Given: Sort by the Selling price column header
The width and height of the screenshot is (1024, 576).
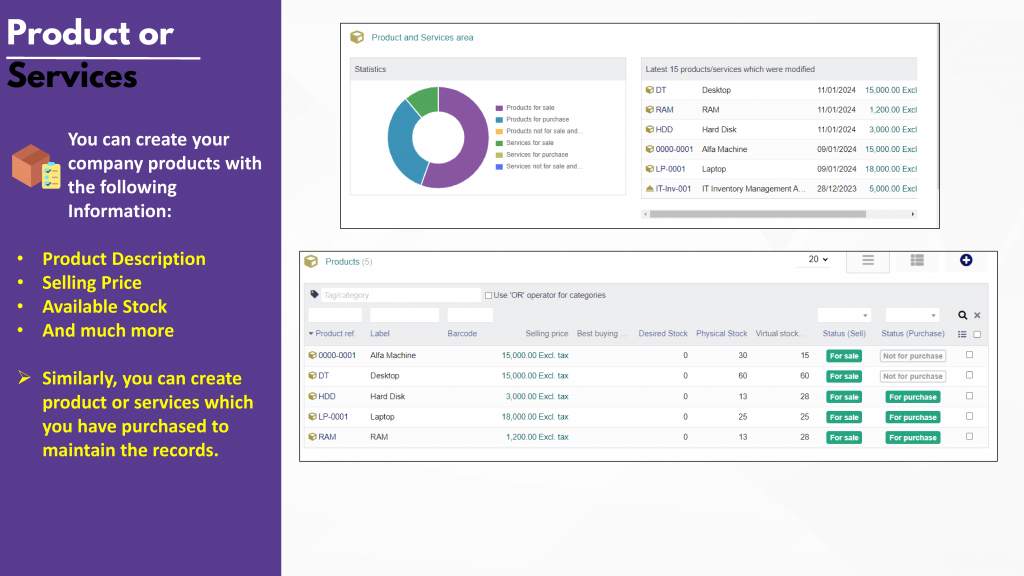Looking at the screenshot, I should (546, 333).
